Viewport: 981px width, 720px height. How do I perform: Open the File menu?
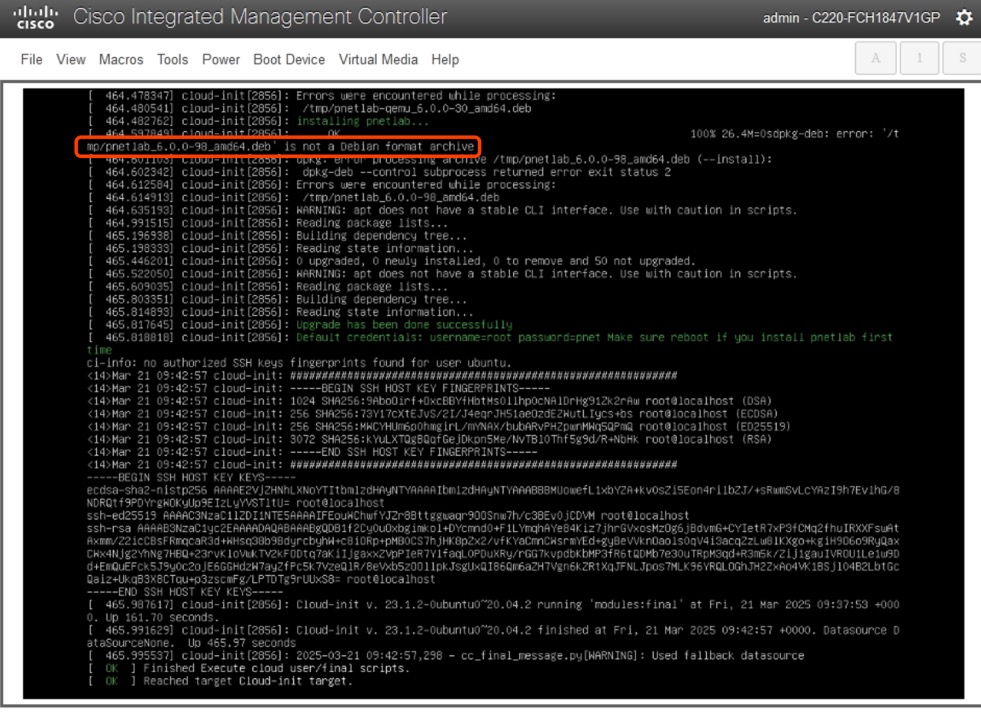pos(32,60)
